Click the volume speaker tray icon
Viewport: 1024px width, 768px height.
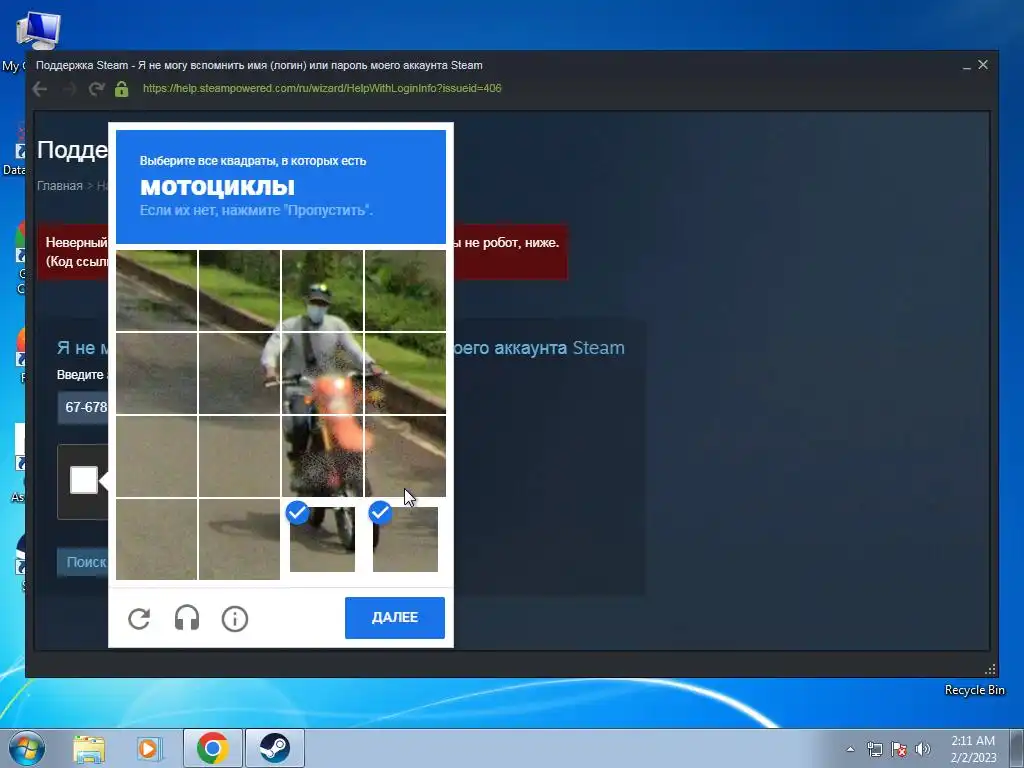922,749
